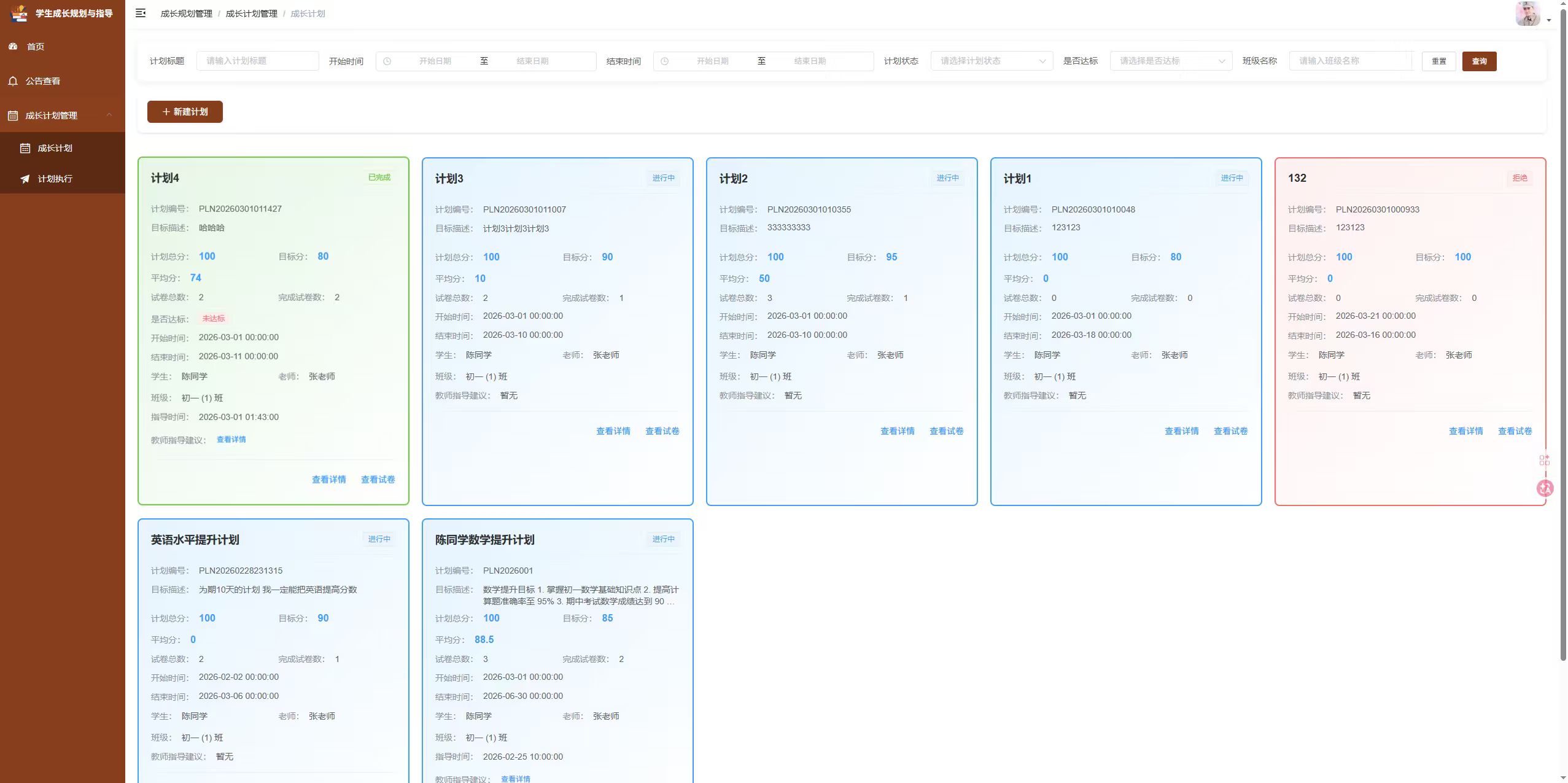Click the 陈同学数学提升计划 card title
1568x783 pixels.
coord(484,540)
